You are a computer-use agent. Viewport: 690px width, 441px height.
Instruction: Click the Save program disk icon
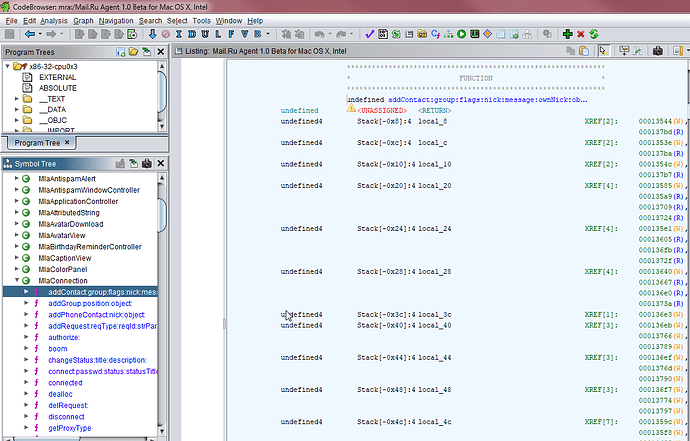click(9, 34)
